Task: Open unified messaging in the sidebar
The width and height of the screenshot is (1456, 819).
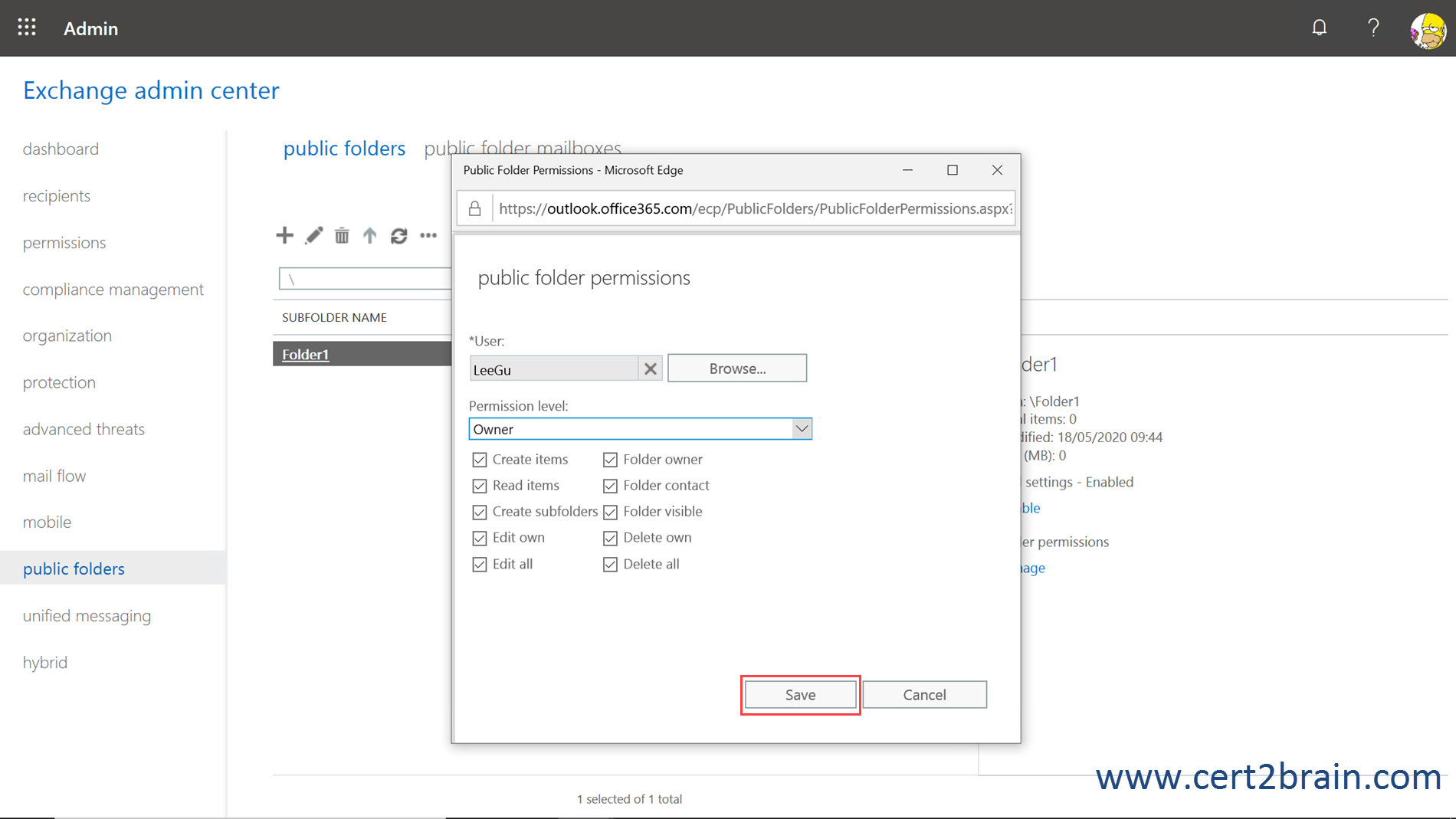Action: (x=87, y=615)
